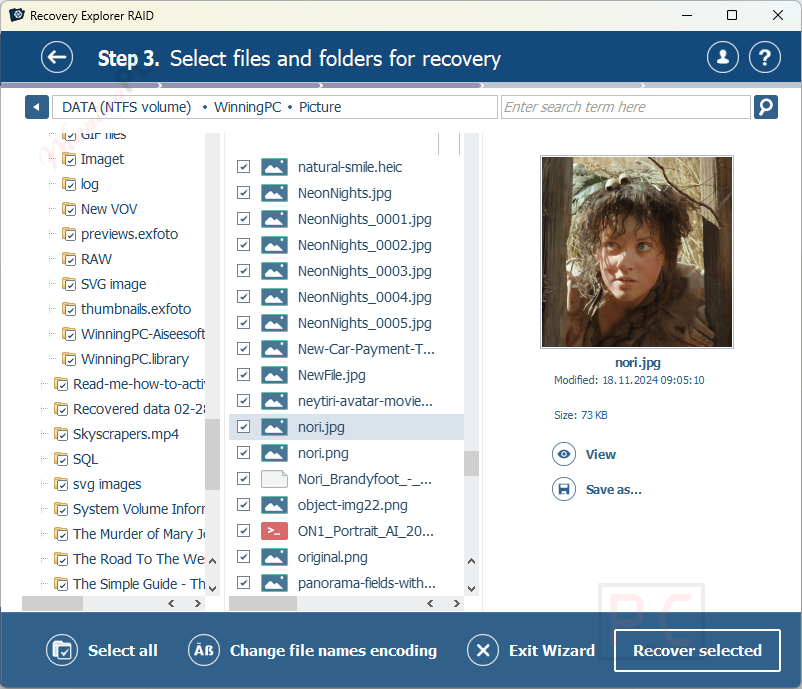Toggle checkbox for natural-smile.heic
Screen dimensions: 802x689
pos(243,167)
